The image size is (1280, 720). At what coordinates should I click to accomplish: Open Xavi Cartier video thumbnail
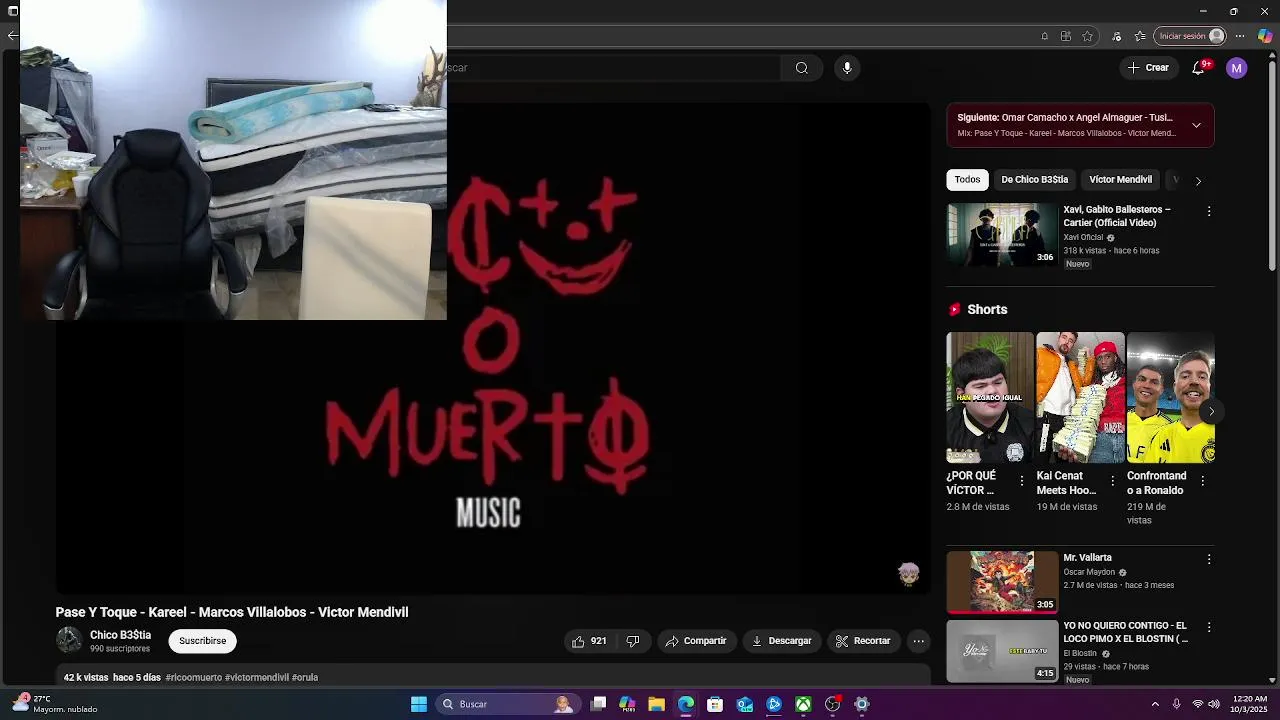[x=1002, y=235]
